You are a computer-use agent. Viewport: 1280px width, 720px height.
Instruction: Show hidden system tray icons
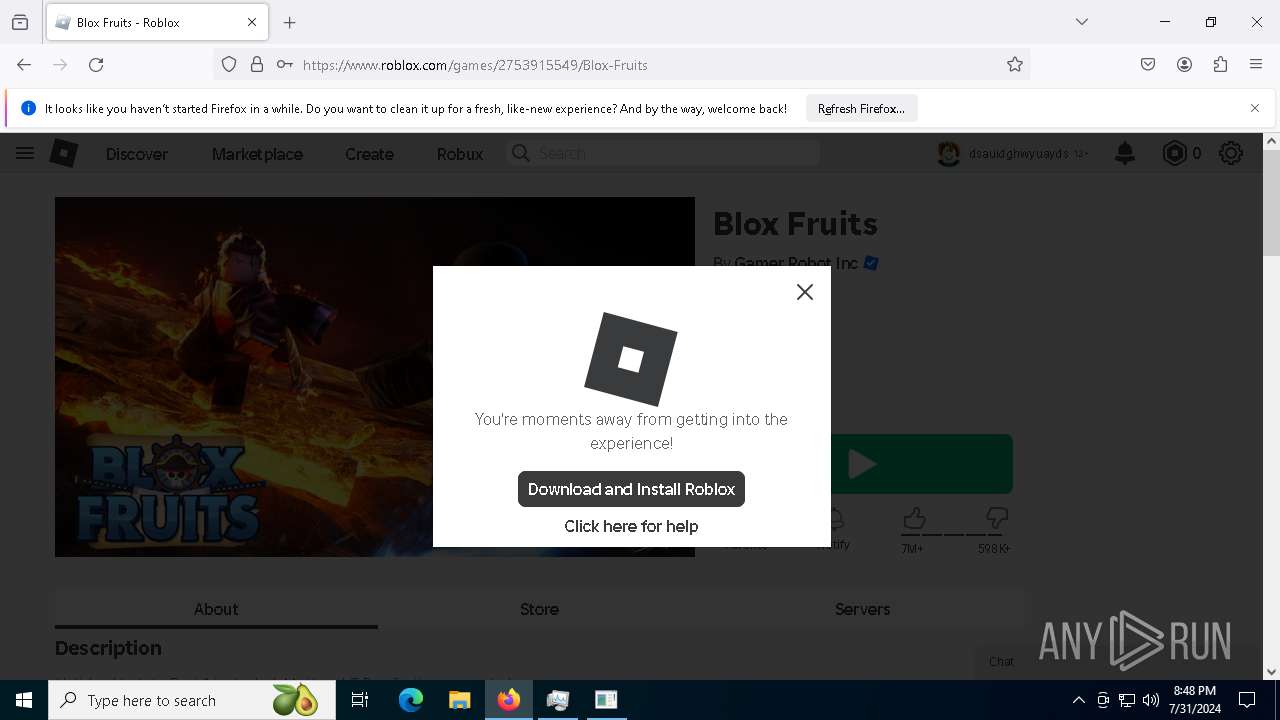[1078, 700]
